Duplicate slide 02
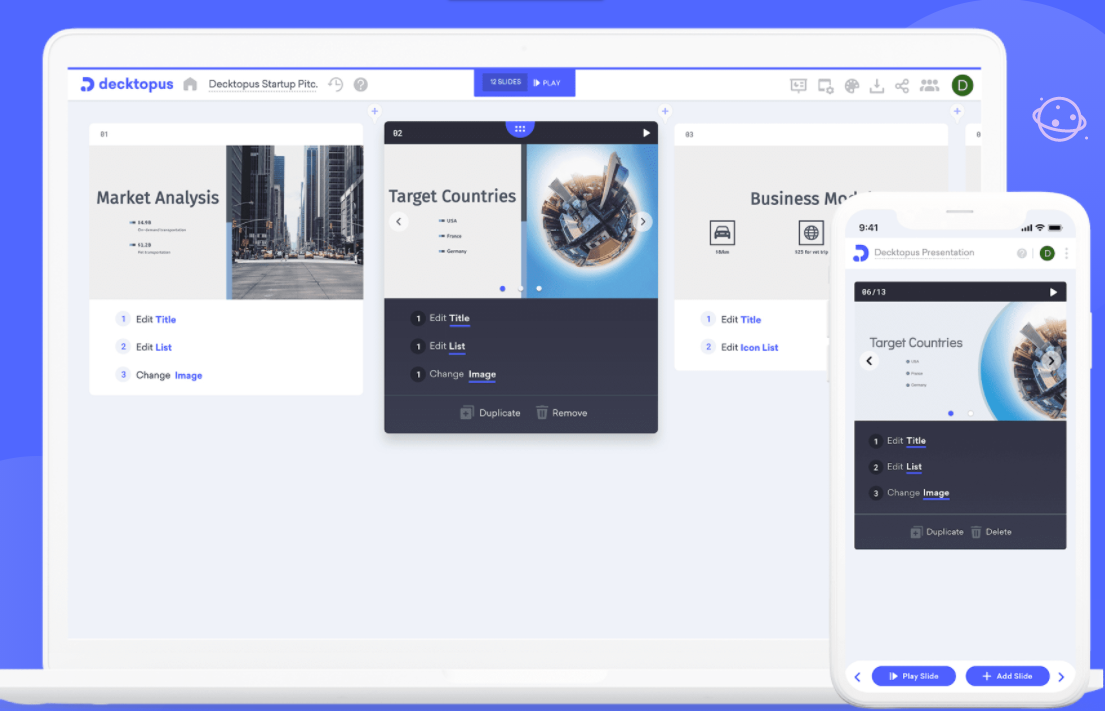The width and height of the screenshot is (1105, 711). [x=490, y=413]
